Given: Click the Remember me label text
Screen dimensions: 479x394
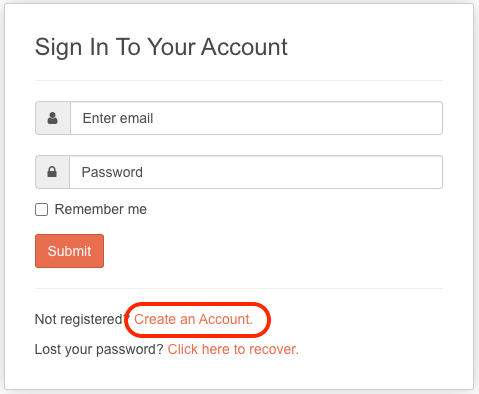Looking at the screenshot, I should [101, 209].
